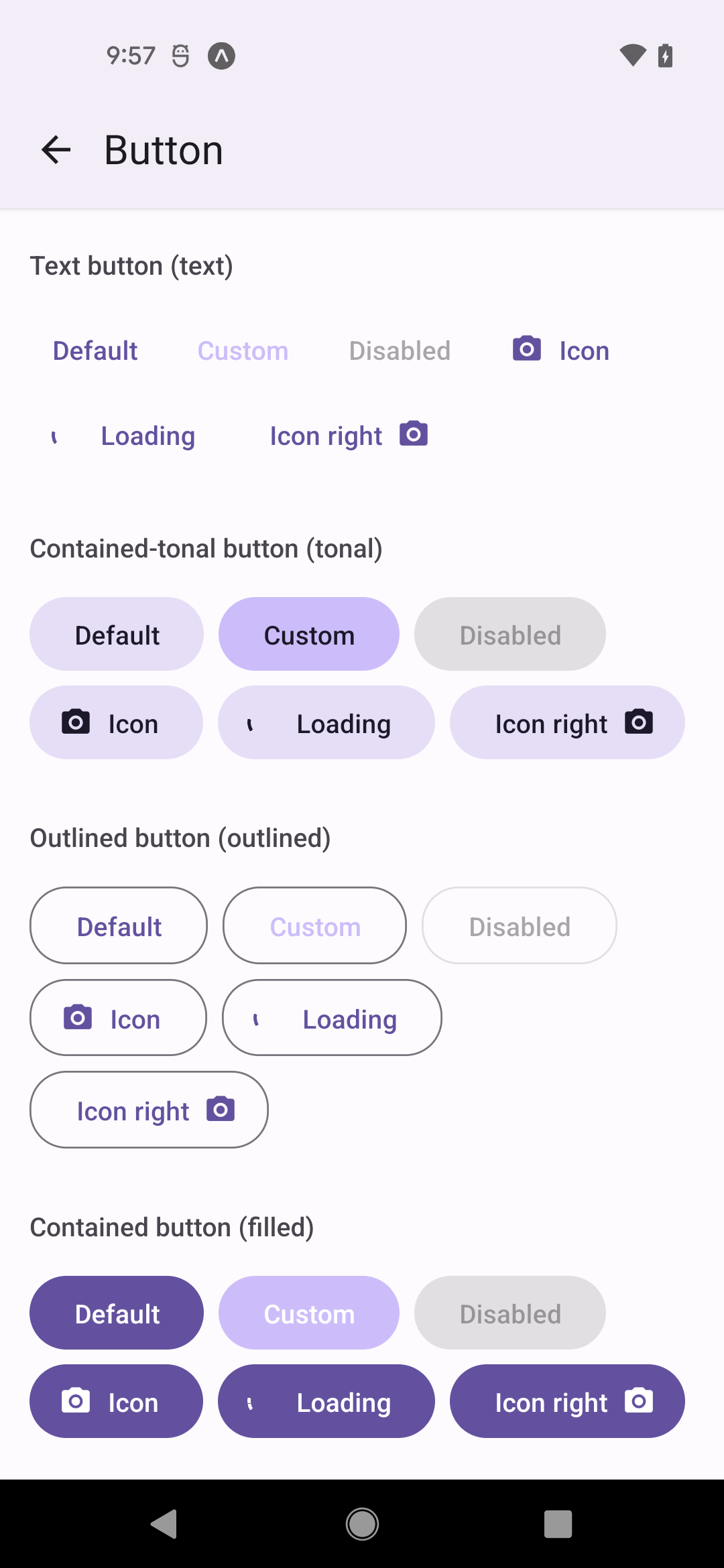Tap Android Home navigation button
The image size is (724, 1568).
pyautogui.click(x=362, y=1524)
